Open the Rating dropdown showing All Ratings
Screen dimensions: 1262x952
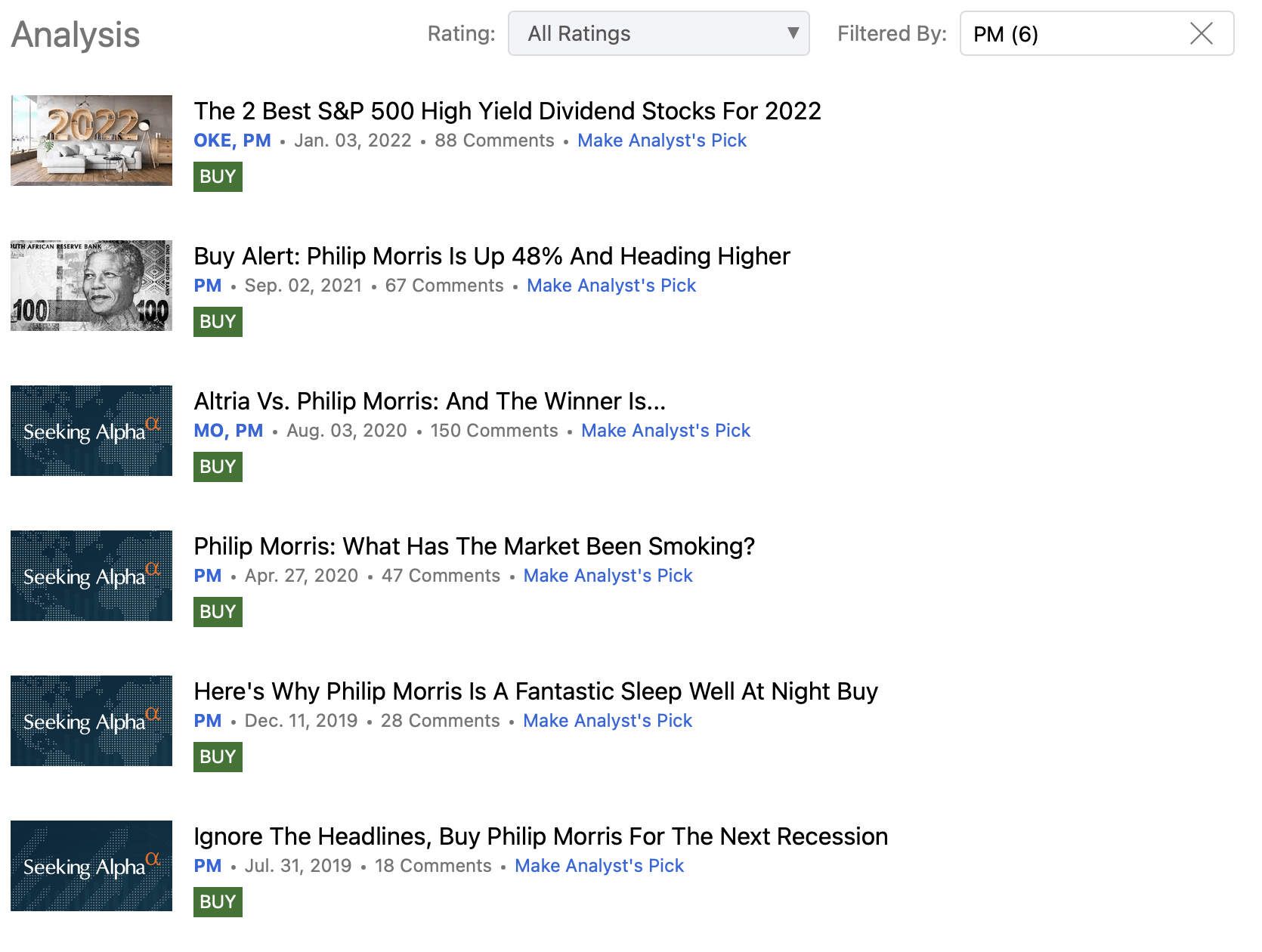pos(657,33)
